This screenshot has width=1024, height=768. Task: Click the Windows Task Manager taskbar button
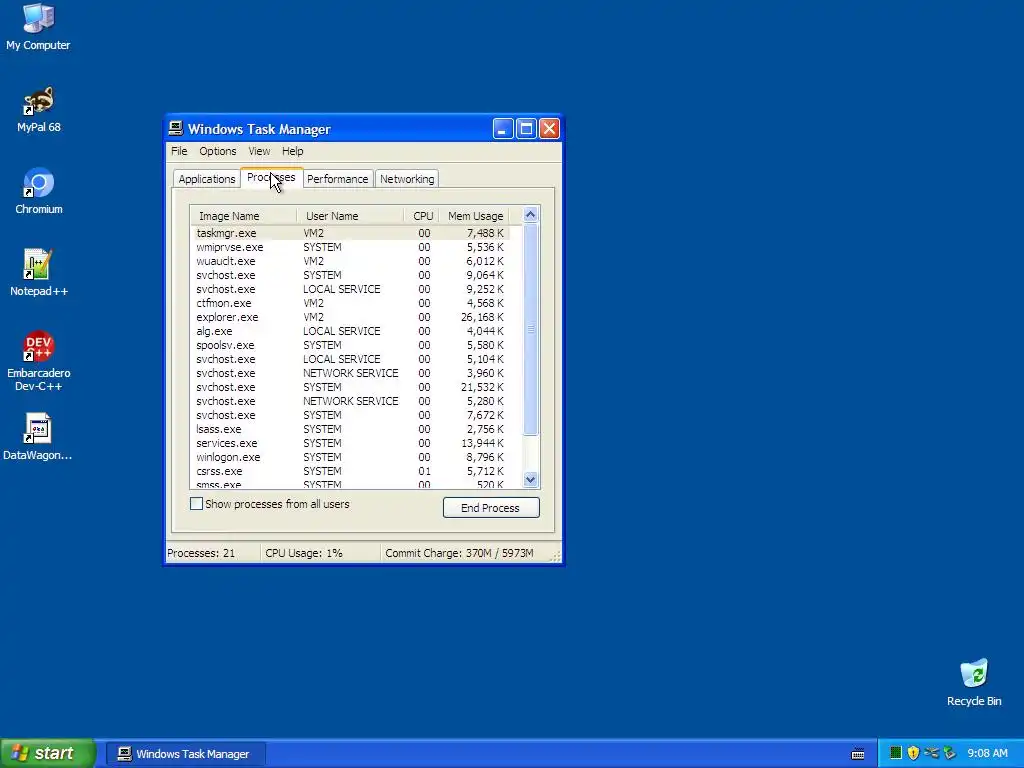pyautogui.click(x=185, y=754)
